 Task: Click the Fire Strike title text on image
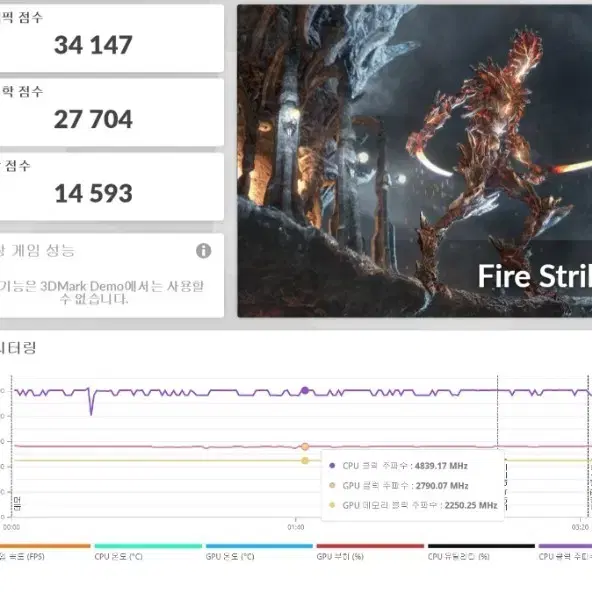click(535, 276)
